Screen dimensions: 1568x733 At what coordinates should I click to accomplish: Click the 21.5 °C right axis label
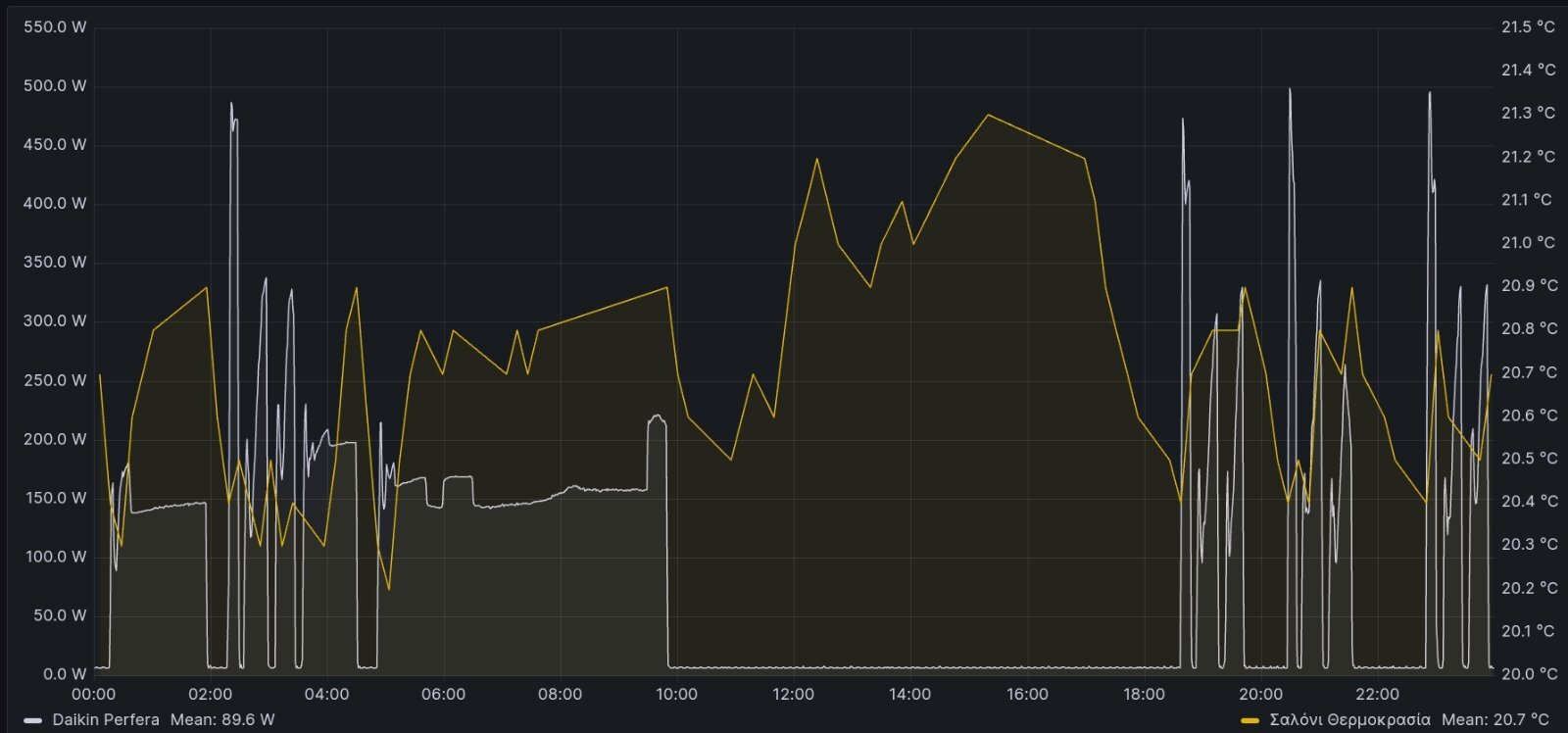click(1528, 26)
